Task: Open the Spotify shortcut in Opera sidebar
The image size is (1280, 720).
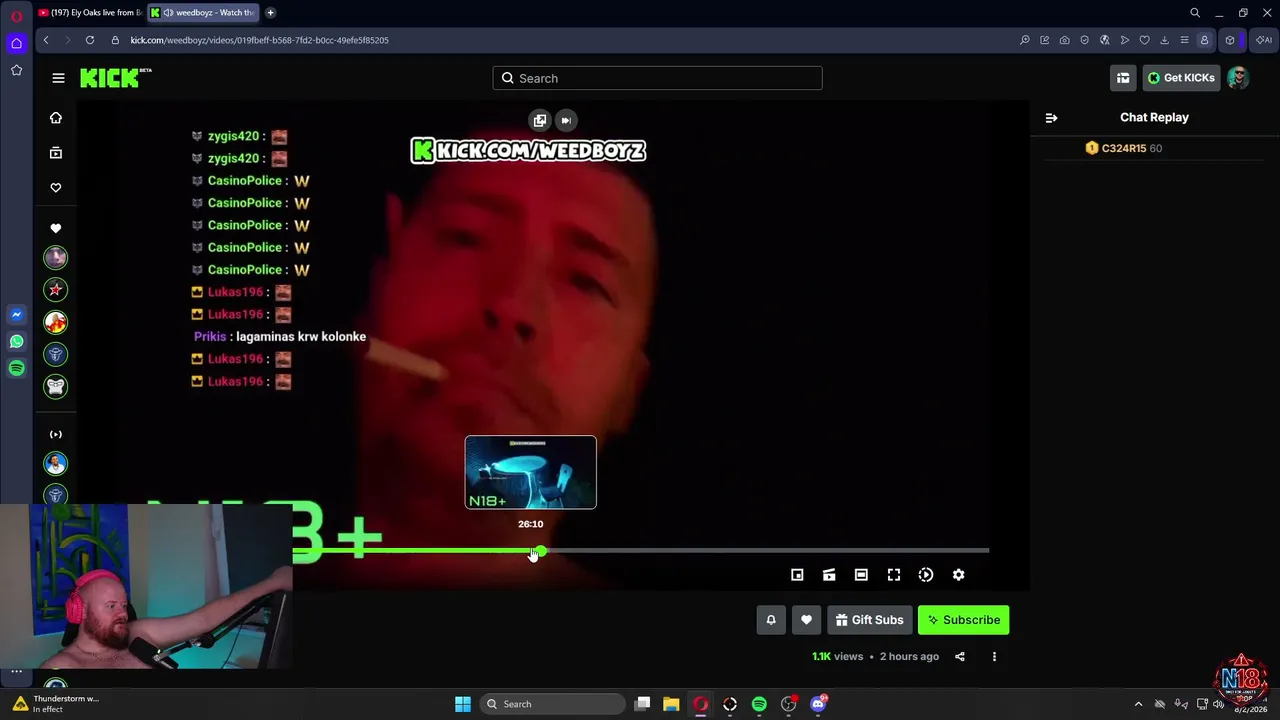Action: [16, 369]
